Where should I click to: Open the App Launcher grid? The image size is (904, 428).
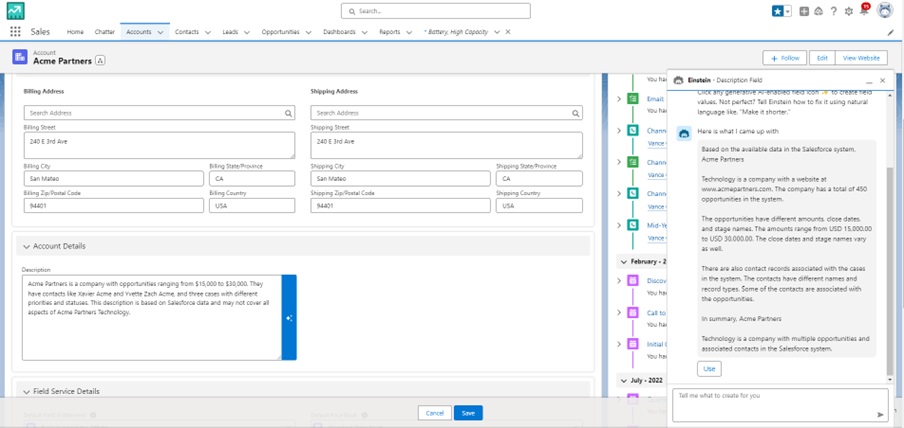pyautogui.click(x=16, y=32)
